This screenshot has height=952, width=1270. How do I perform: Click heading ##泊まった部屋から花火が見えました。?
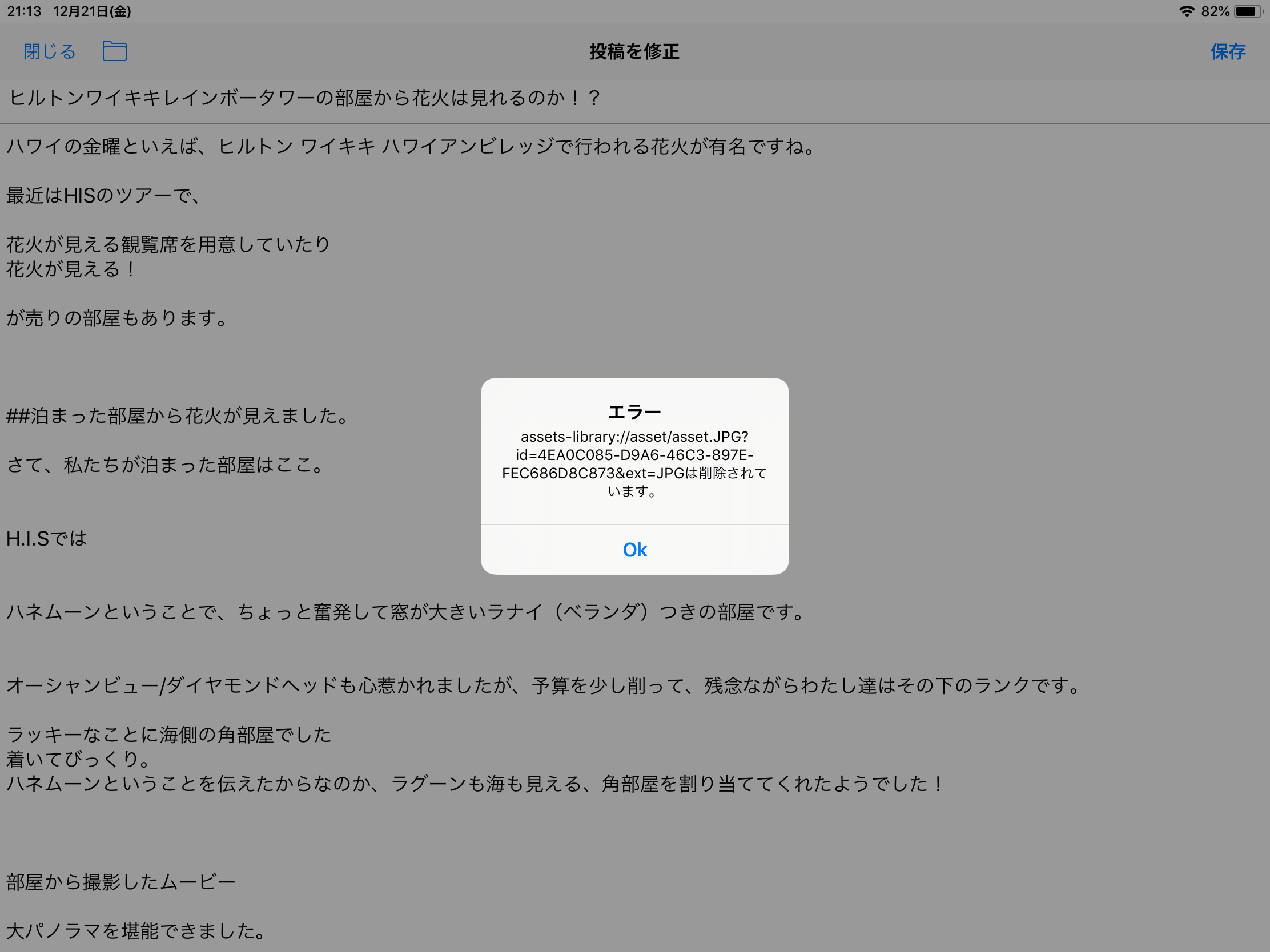point(179,416)
